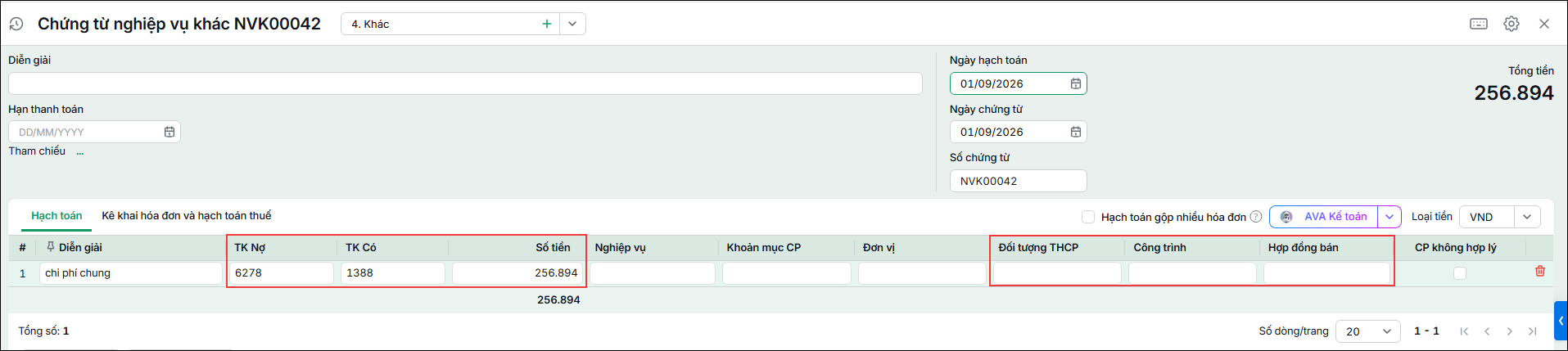This screenshot has height=351, width=1568.
Task: Open calendar for Ngày chứng từ
Action: [x=1076, y=132]
